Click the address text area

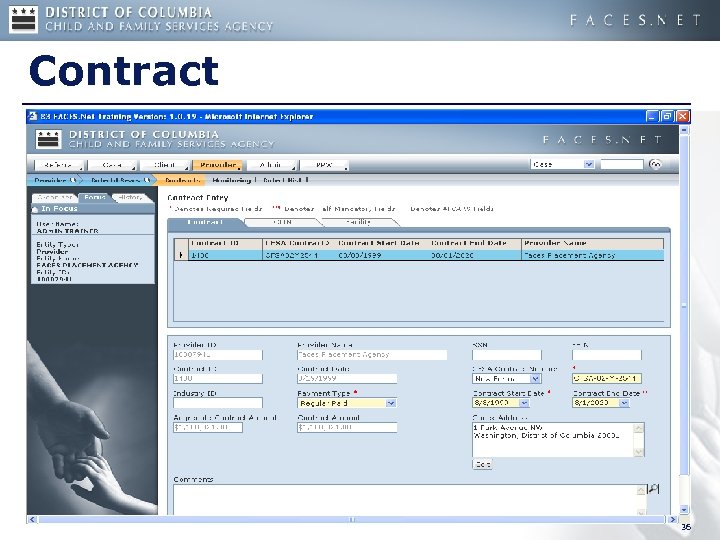553,439
